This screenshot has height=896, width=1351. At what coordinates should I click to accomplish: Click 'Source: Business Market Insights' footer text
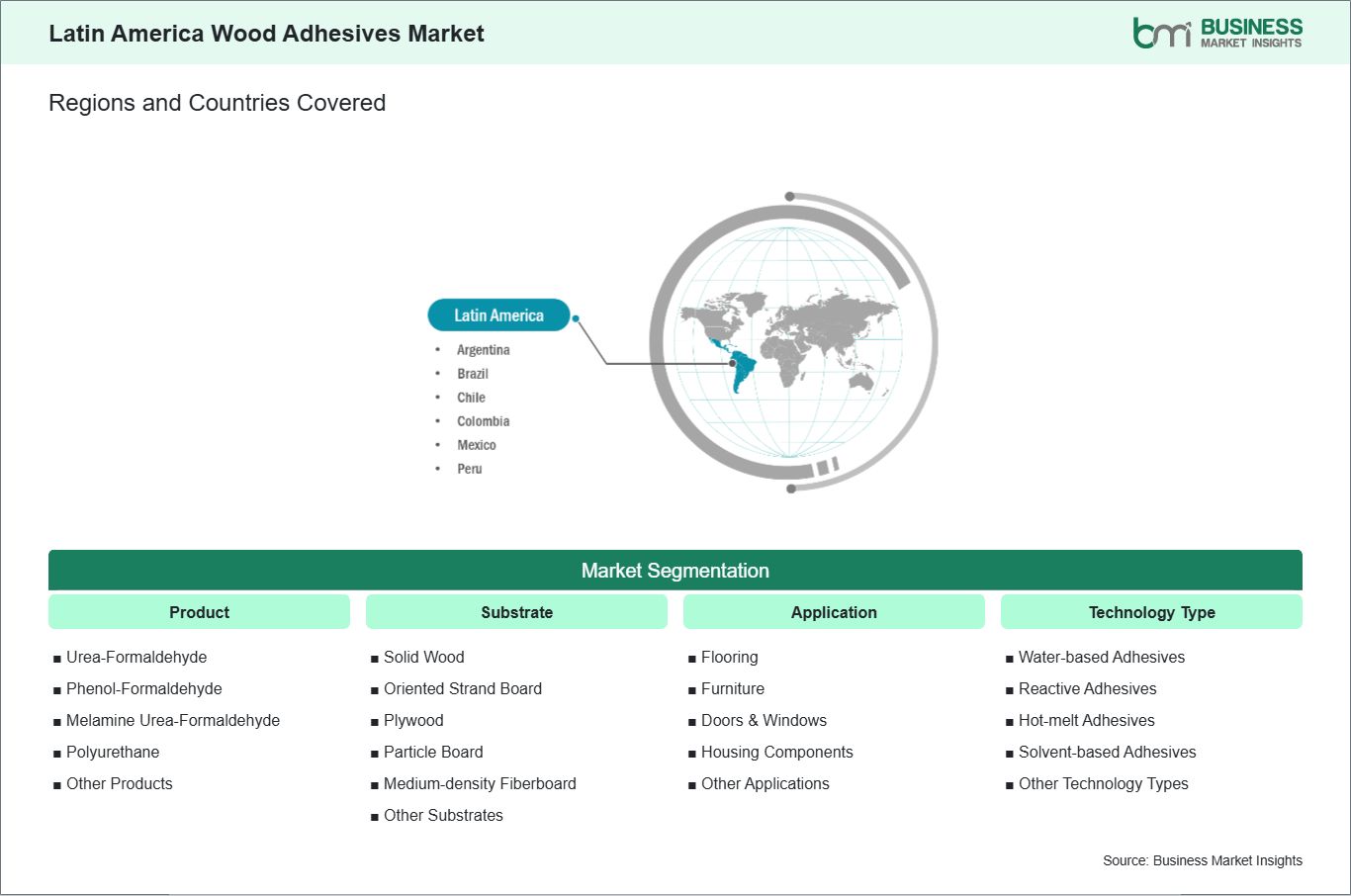1203,860
